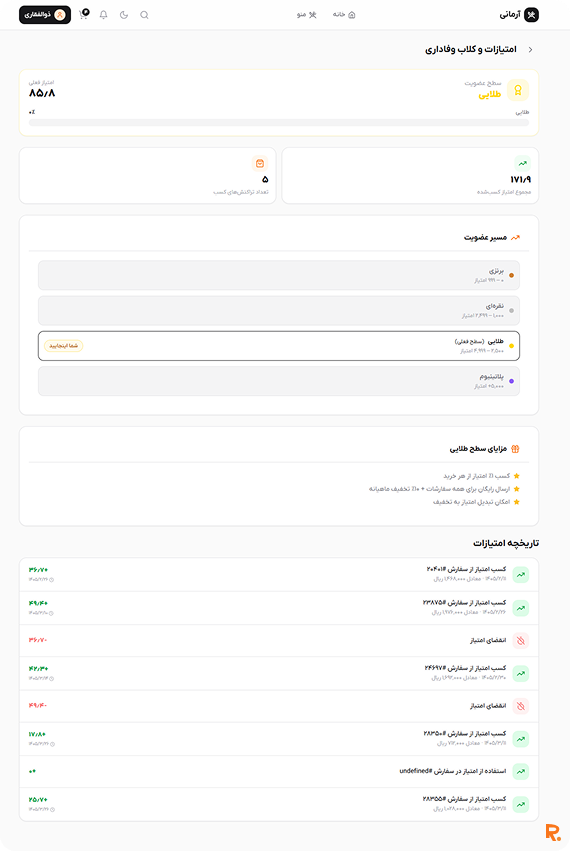The image size is (570, 851).
Task: Click the طلایی membership level text
Action: [490, 95]
